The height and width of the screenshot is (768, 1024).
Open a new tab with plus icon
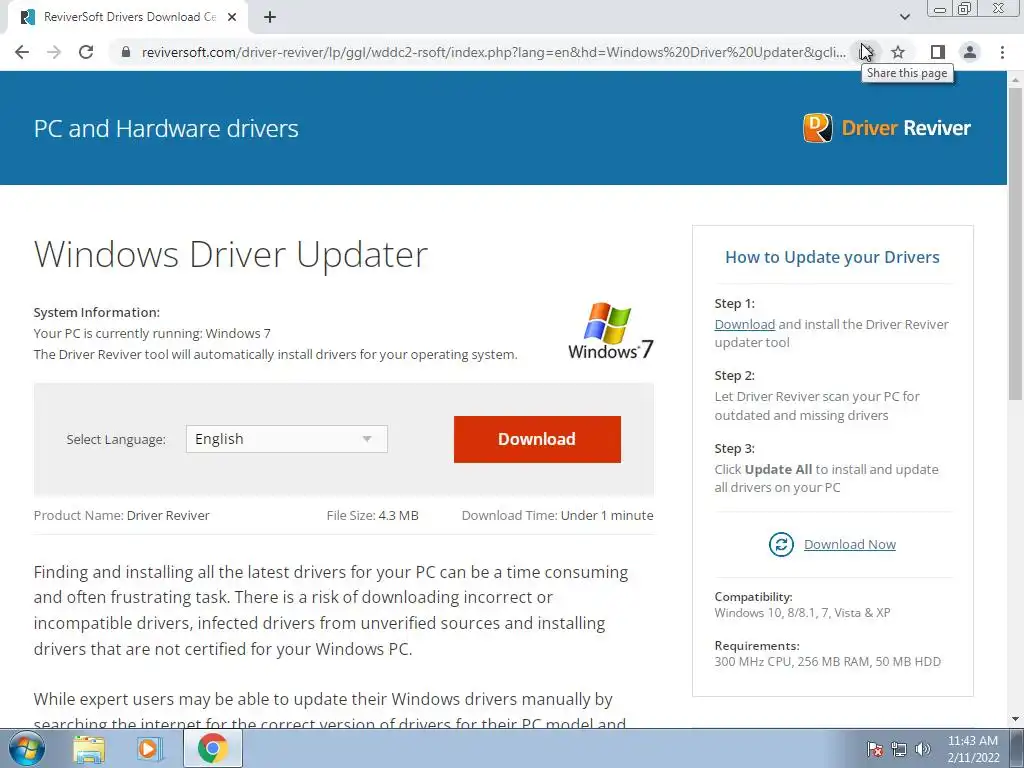point(270,17)
